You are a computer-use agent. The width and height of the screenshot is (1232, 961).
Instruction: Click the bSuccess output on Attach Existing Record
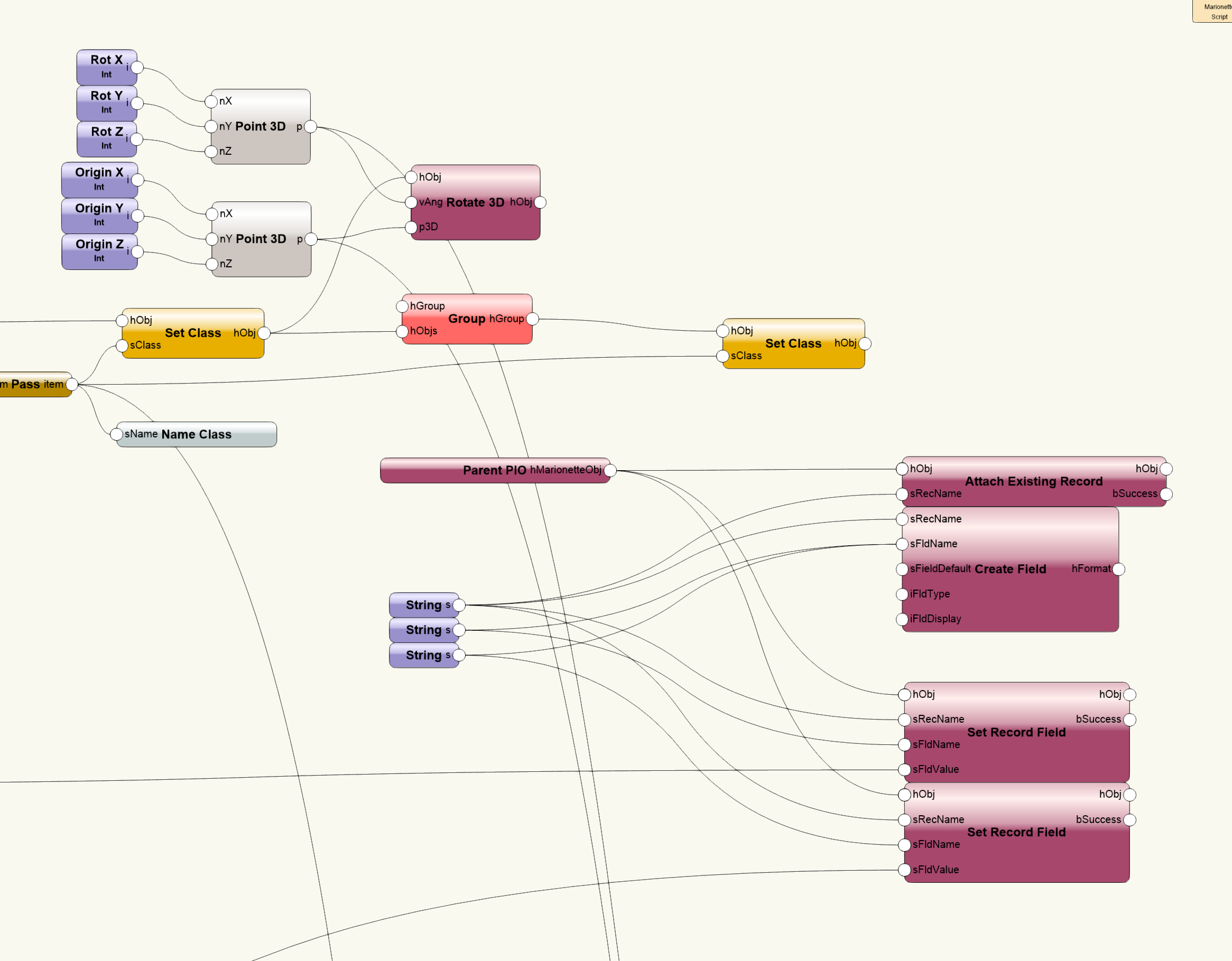pos(1166,493)
